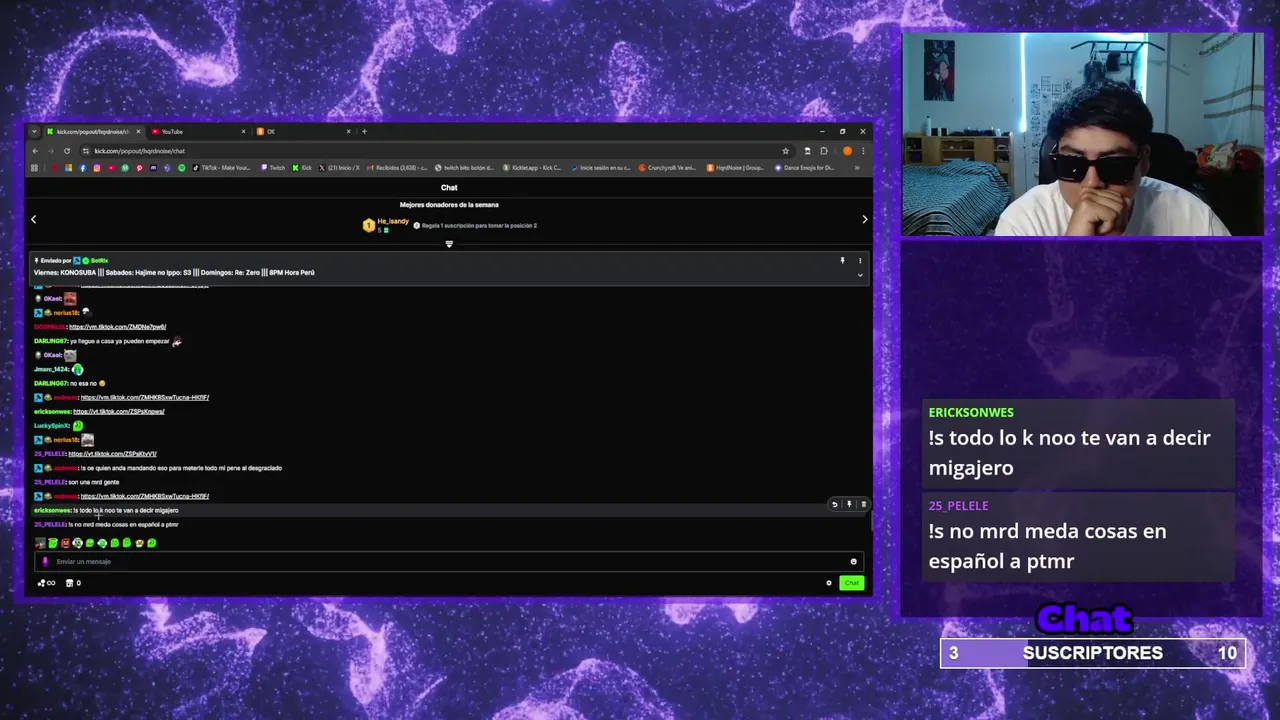The image size is (1280, 720).
Task: Open a new browser tab with plus
Action: pyautogui.click(x=364, y=131)
